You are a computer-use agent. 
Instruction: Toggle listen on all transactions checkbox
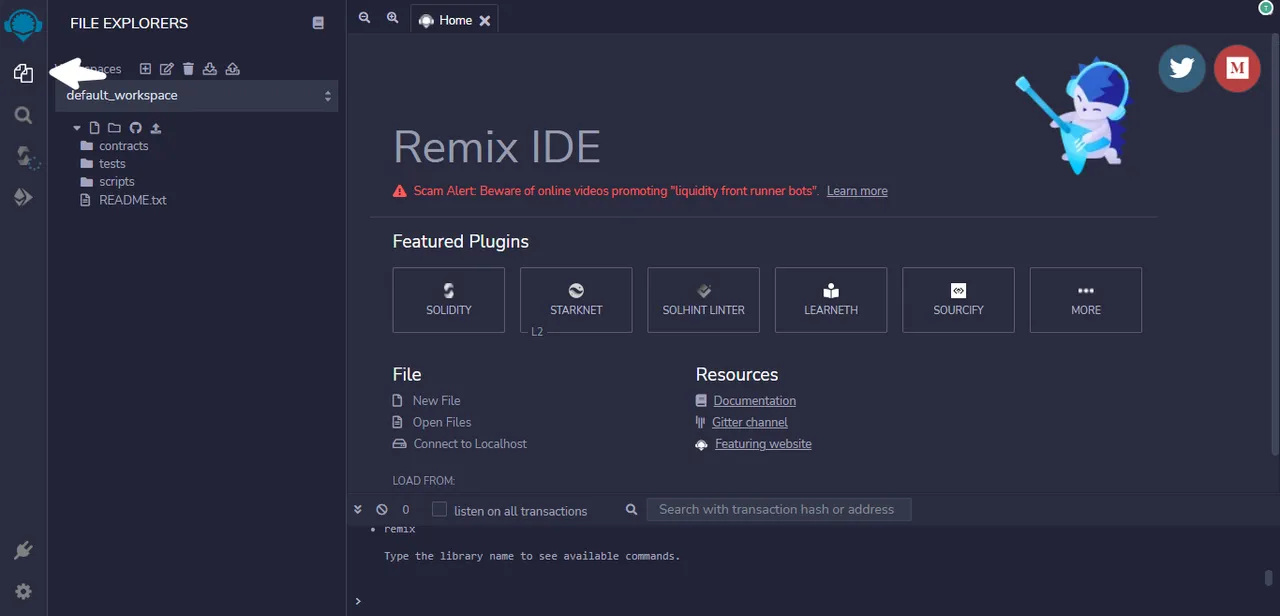pos(439,509)
